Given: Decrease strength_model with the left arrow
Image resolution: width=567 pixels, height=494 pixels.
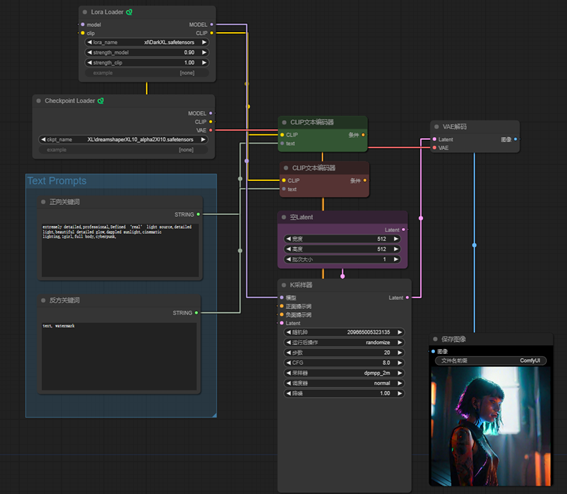Looking at the screenshot, I should [x=89, y=52].
